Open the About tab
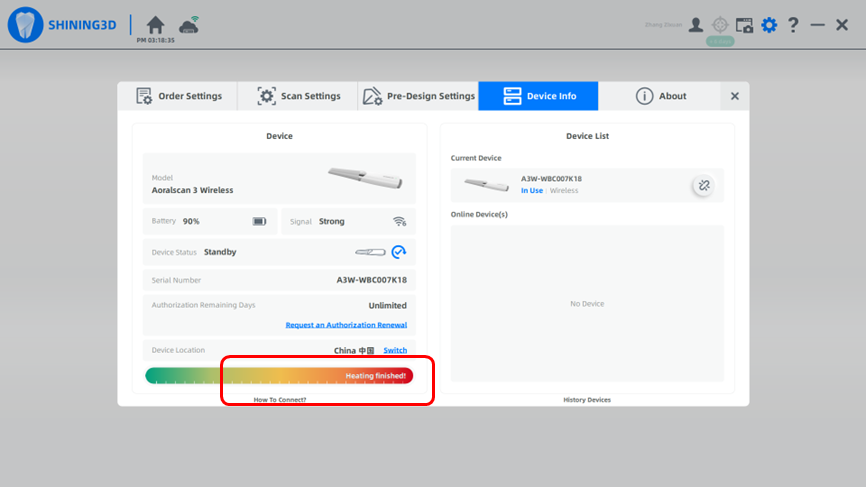This screenshot has width=866, height=487. [659, 96]
